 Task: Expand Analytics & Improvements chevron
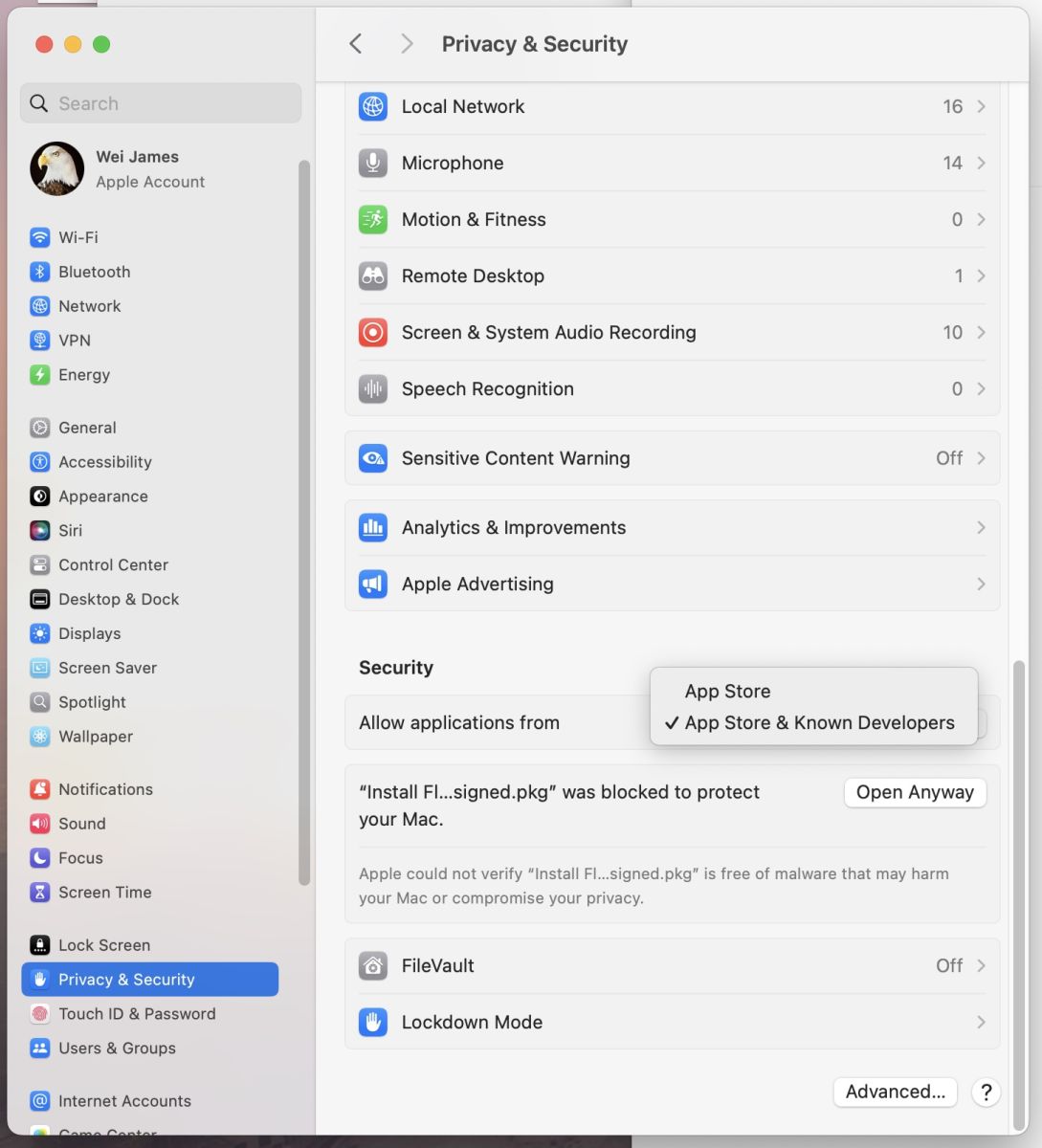pyautogui.click(x=981, y=527)
